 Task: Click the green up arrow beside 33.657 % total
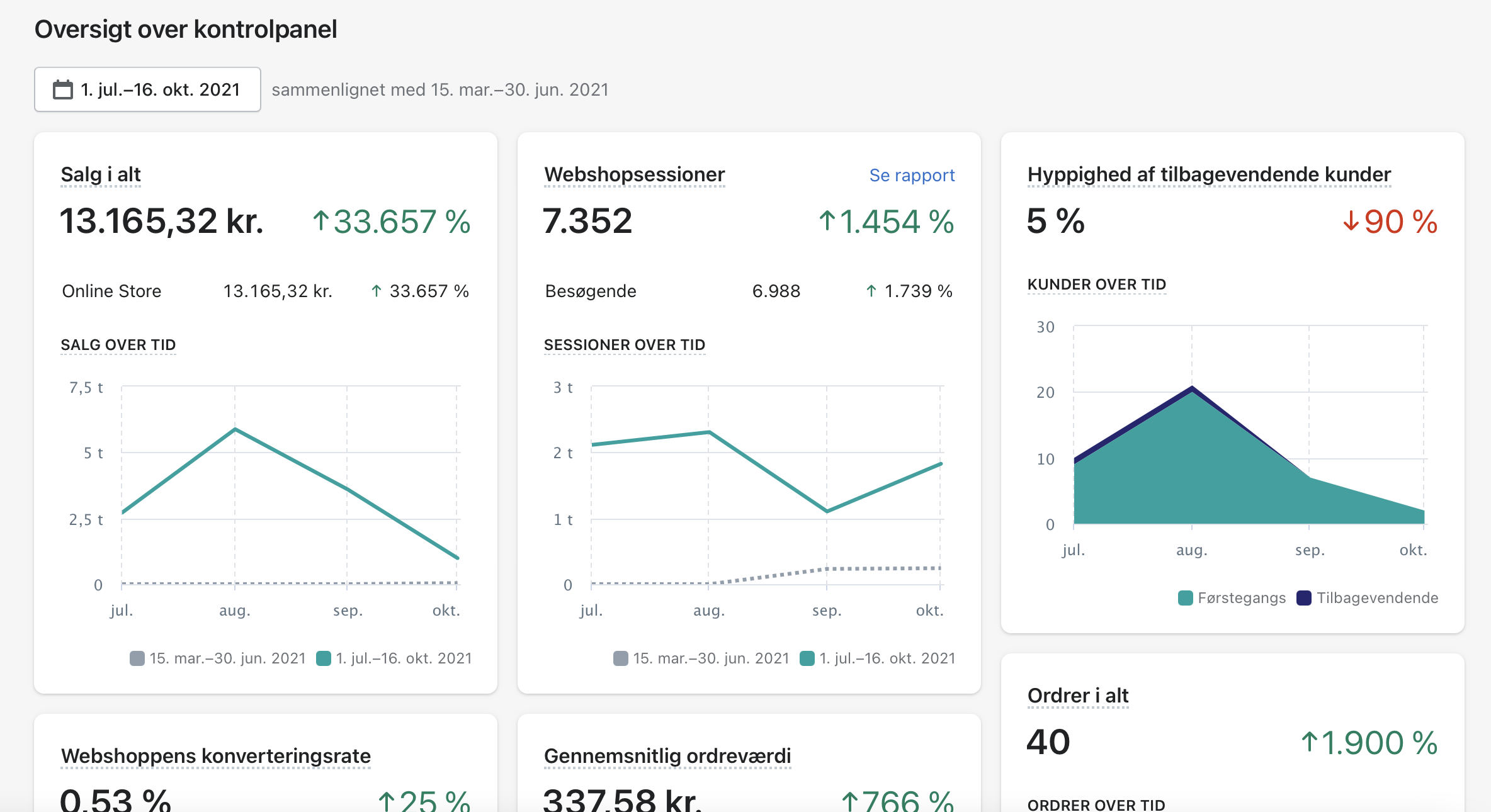[320, 221]
